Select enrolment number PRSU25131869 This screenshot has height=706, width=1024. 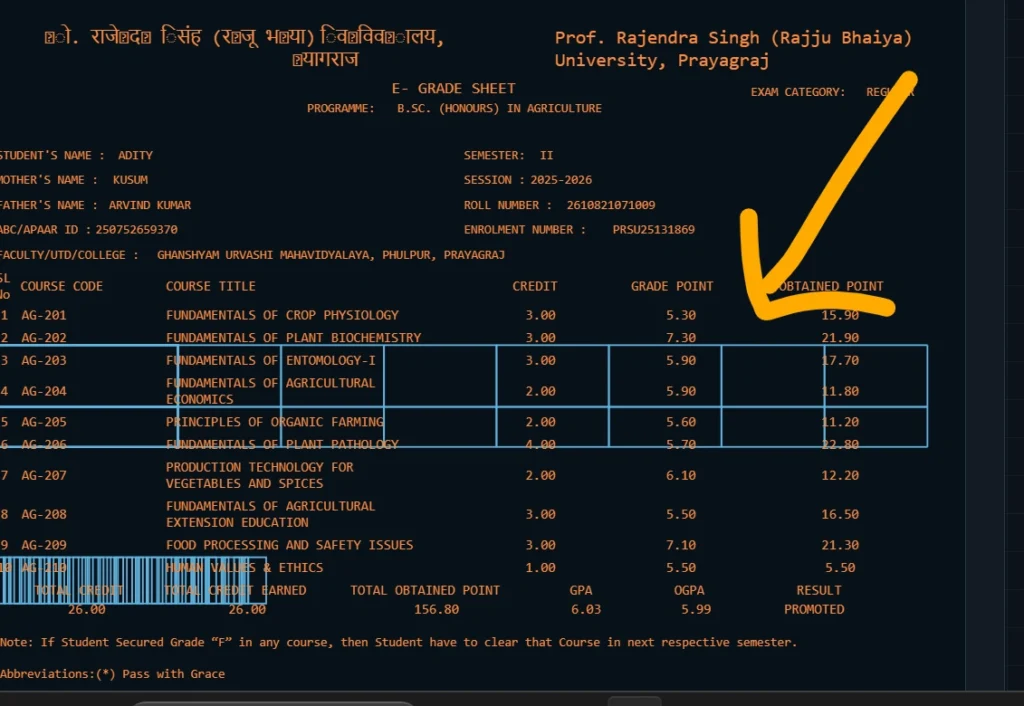[x=653, y=230]
